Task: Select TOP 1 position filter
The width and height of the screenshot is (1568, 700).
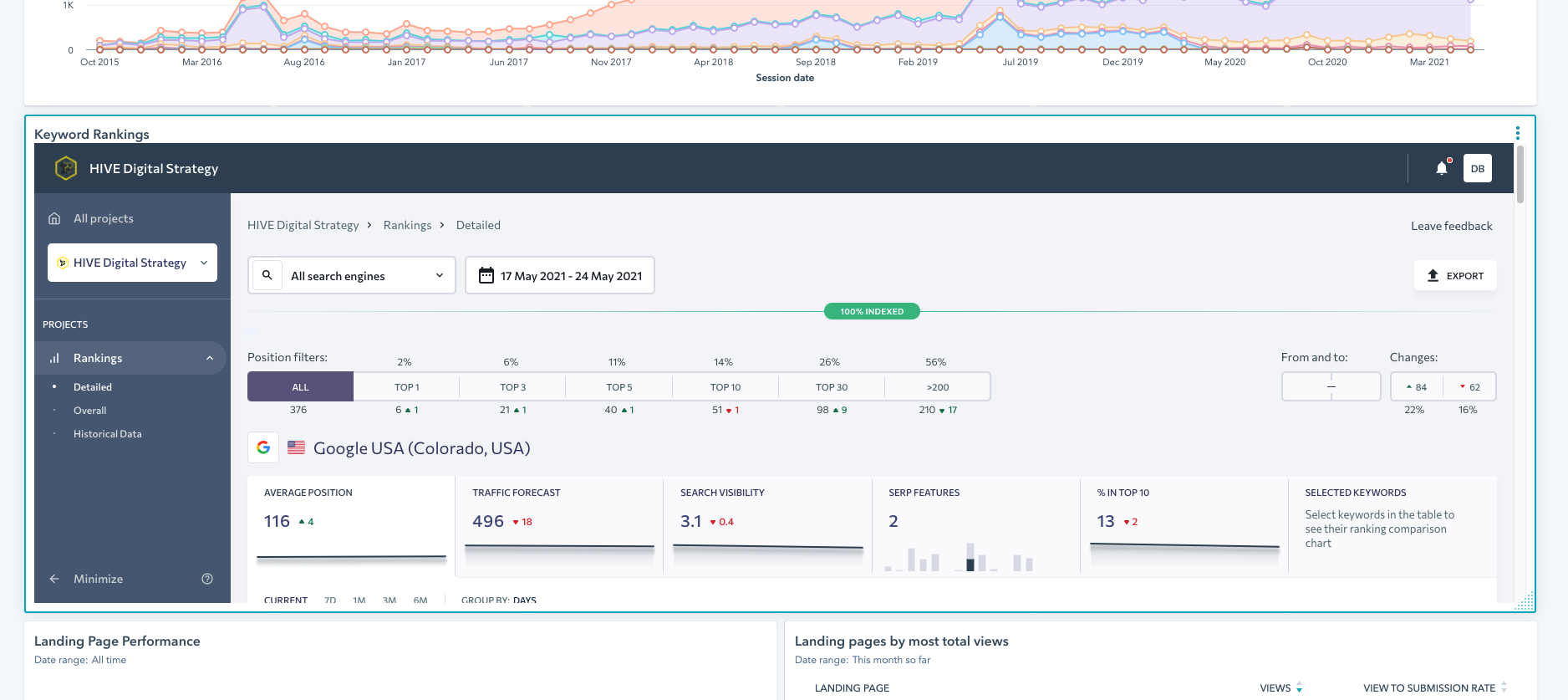Action: [407, 387]
